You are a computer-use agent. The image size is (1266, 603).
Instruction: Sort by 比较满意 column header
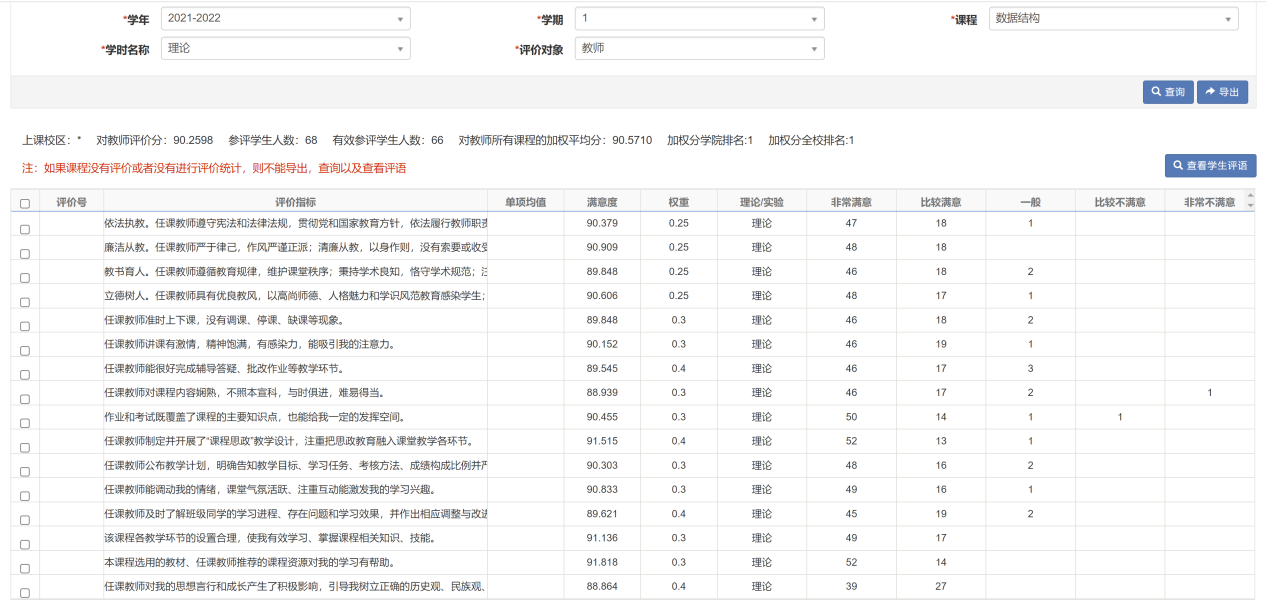(941, 202)
